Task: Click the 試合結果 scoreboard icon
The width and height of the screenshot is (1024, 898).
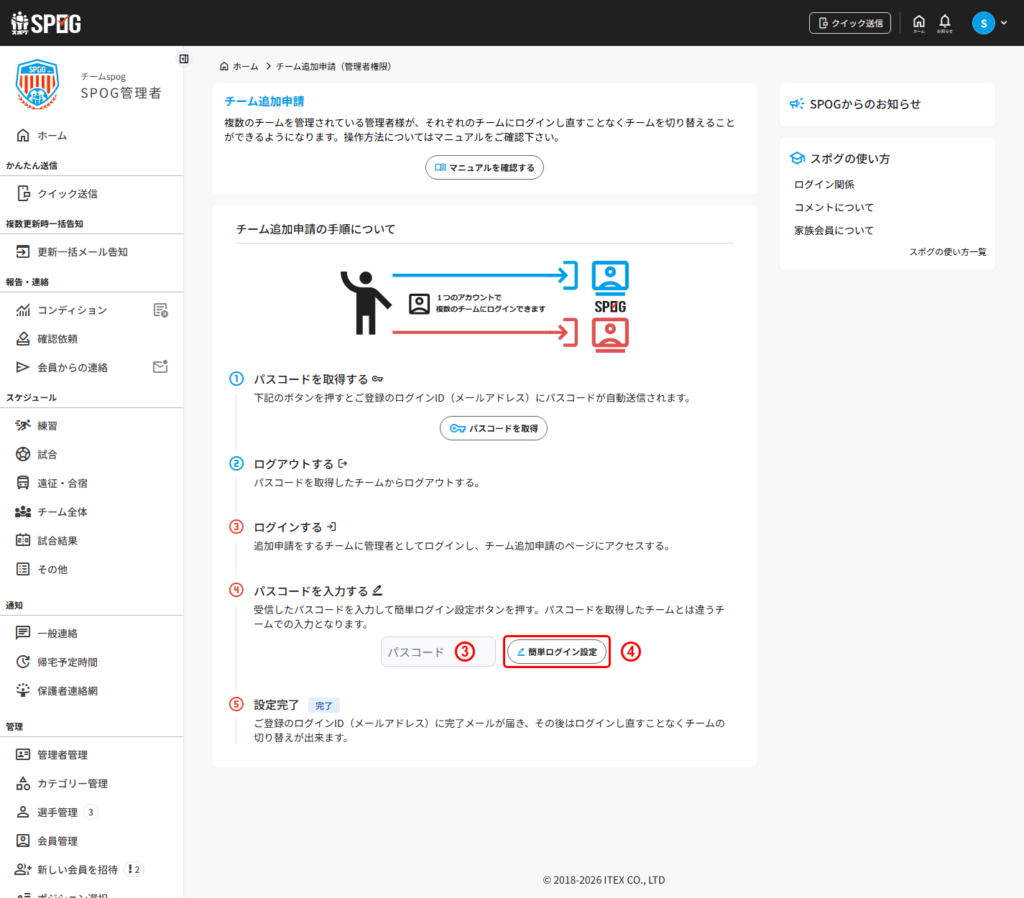Action: (x=23, y=540)
